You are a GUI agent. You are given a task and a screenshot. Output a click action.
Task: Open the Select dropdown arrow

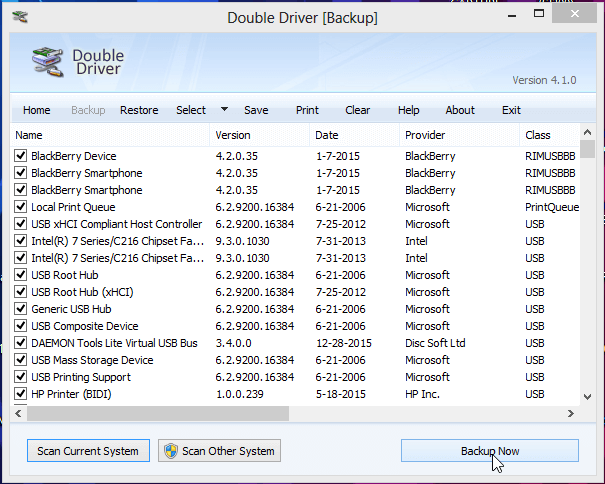tap(224, 109)
